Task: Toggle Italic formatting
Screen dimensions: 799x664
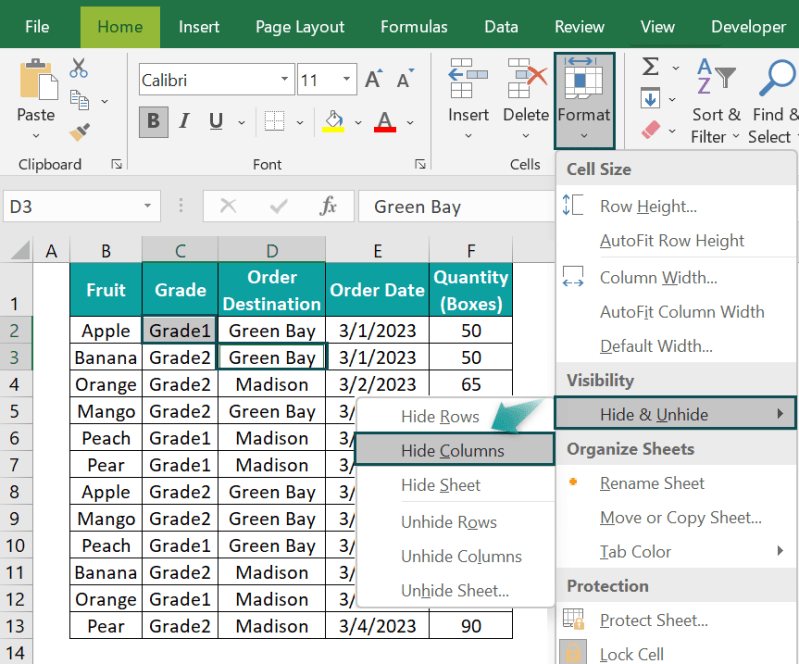Action: (184, 122)
